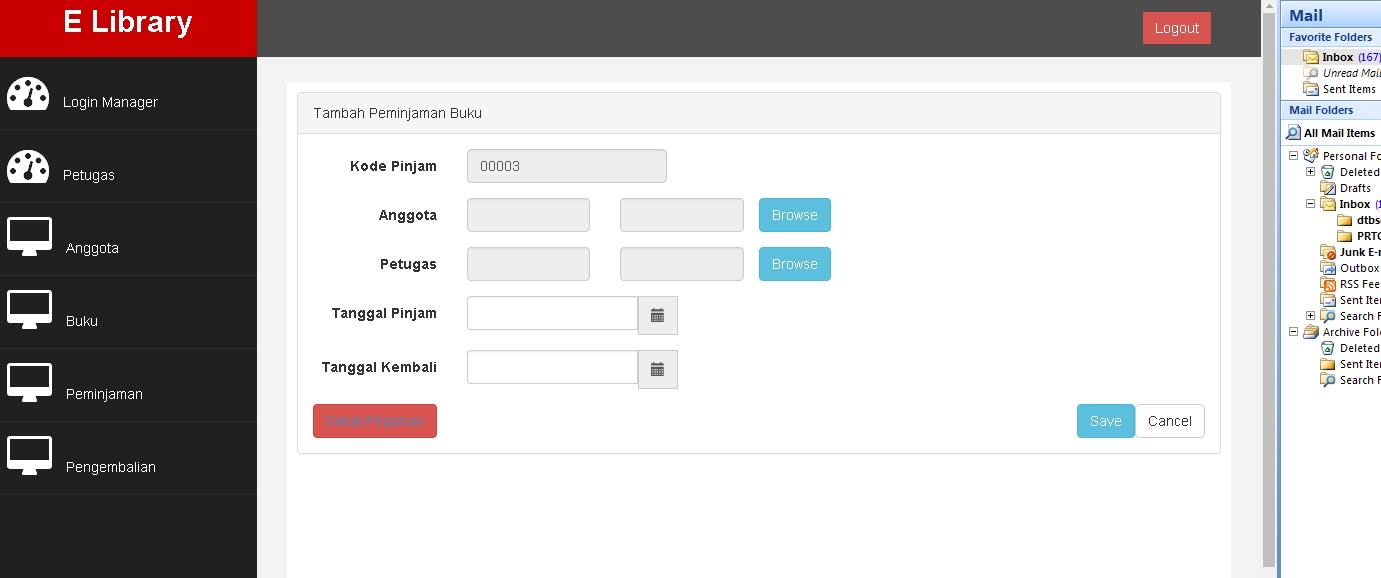Open the calendar picker for Tanggal Kembali

coord(658,369)
